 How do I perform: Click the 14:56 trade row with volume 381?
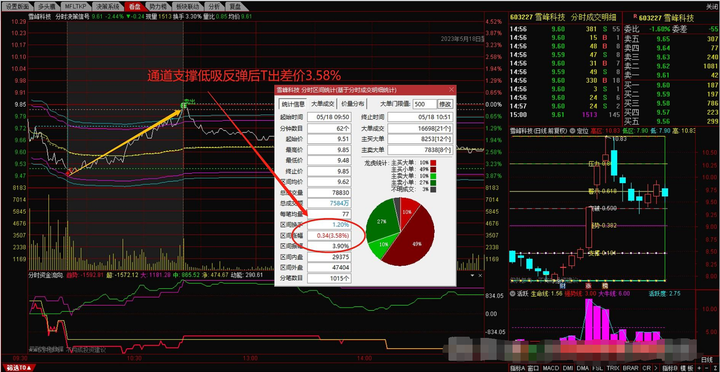(565, 29)
